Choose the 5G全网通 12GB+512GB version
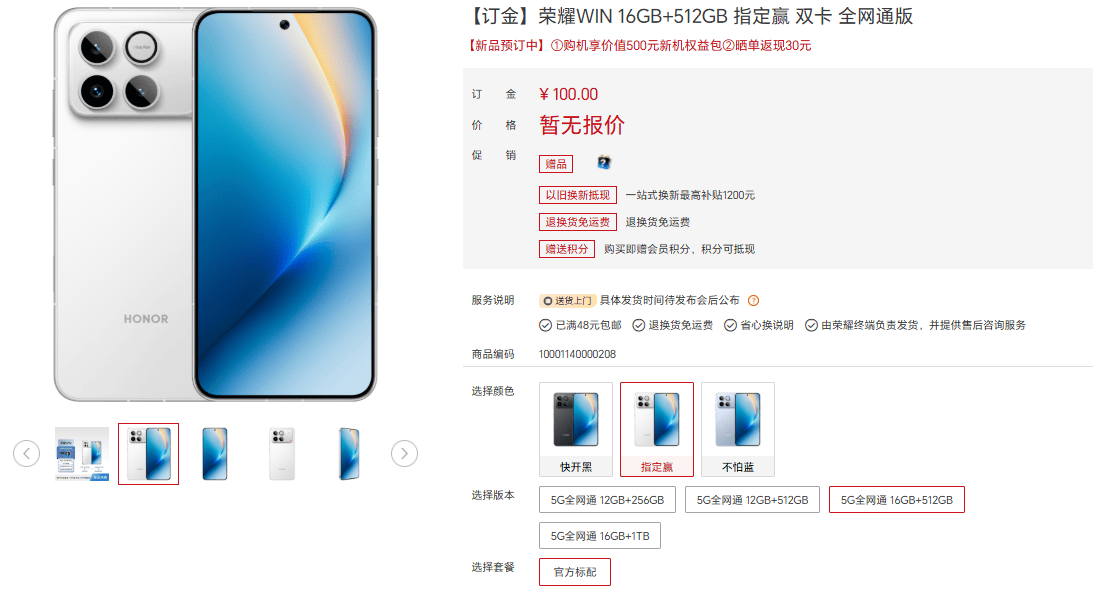Screen dimensions: 1118x594 pos(752,500)
